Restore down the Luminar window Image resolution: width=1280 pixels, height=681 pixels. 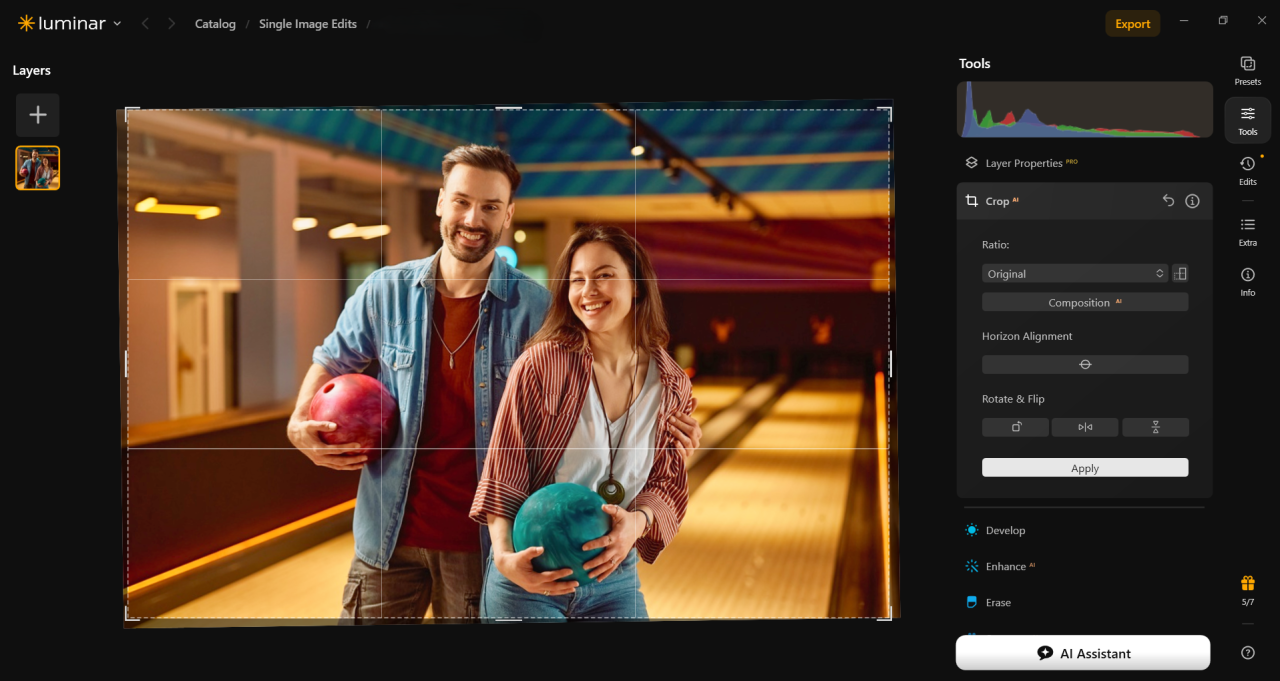coord(1222,21)
